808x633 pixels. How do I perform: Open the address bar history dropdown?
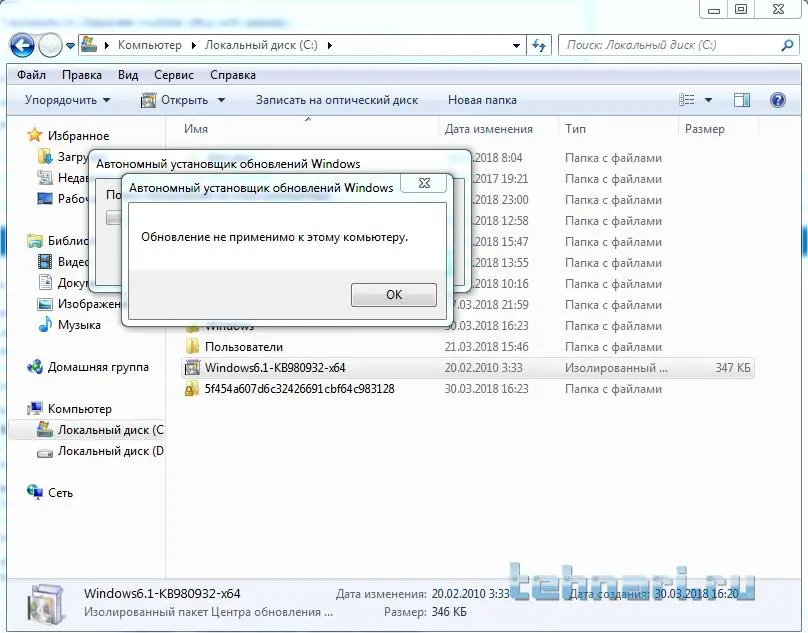point(516,45)
